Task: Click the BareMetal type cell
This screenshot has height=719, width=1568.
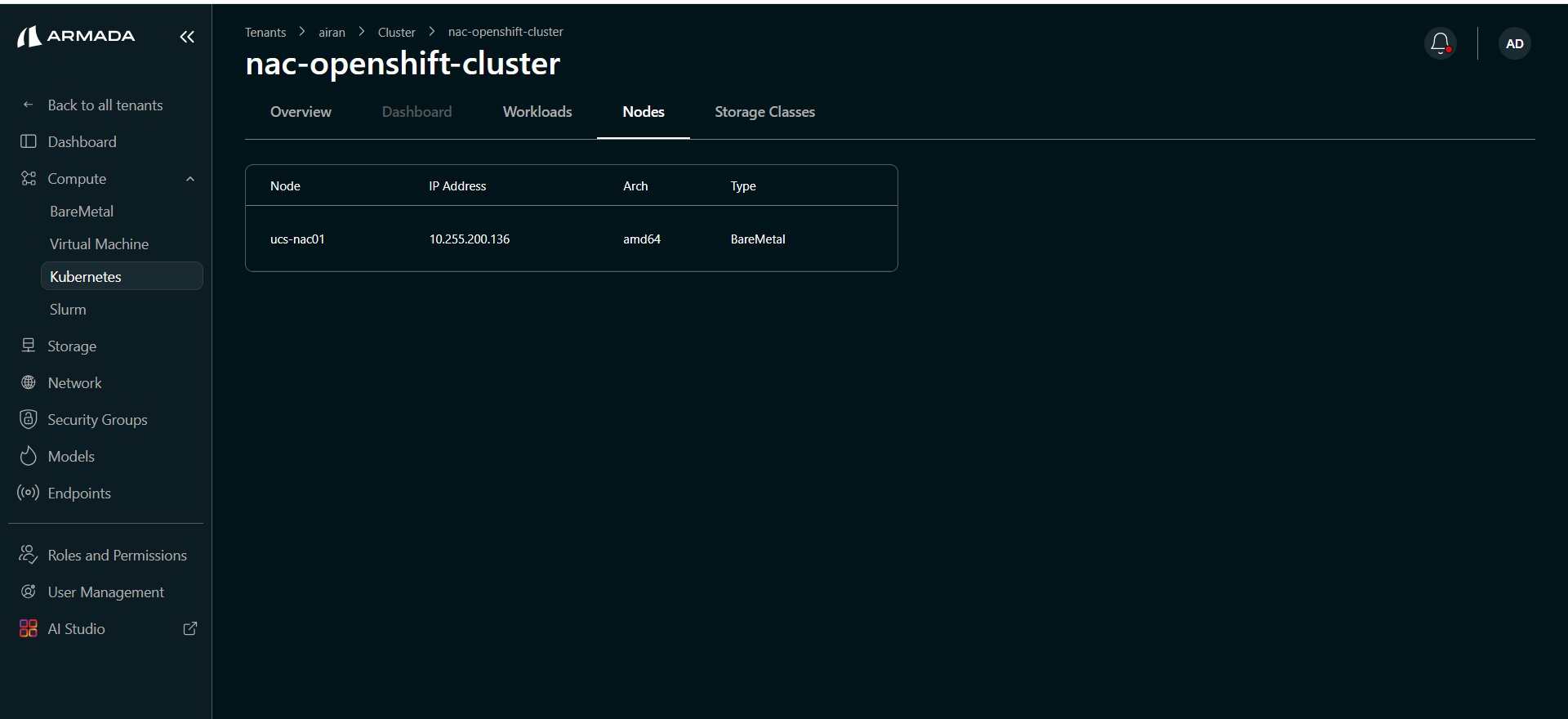Action: 758,239
